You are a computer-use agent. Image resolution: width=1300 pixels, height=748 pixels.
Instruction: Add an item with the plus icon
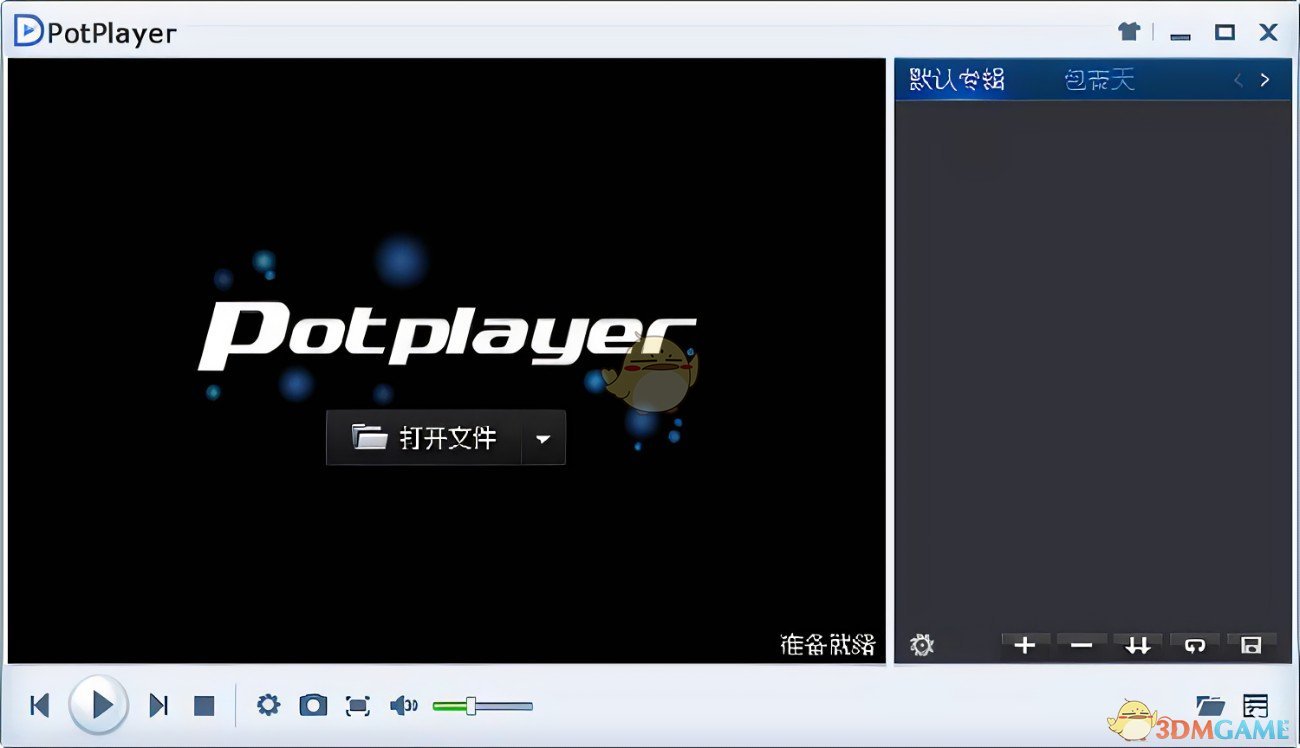pos(1025,645)
